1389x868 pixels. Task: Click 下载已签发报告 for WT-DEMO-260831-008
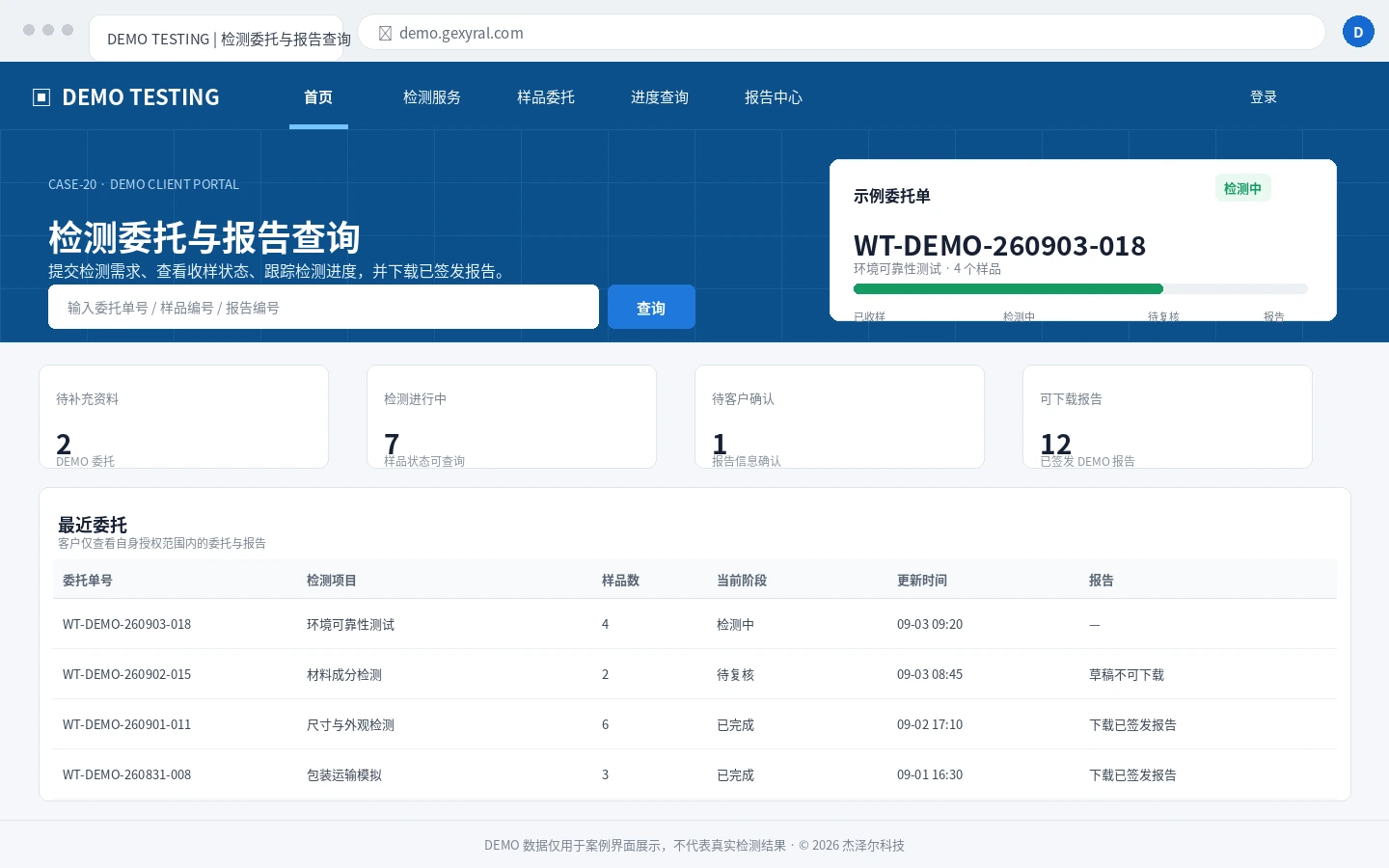click(1132, 774)
